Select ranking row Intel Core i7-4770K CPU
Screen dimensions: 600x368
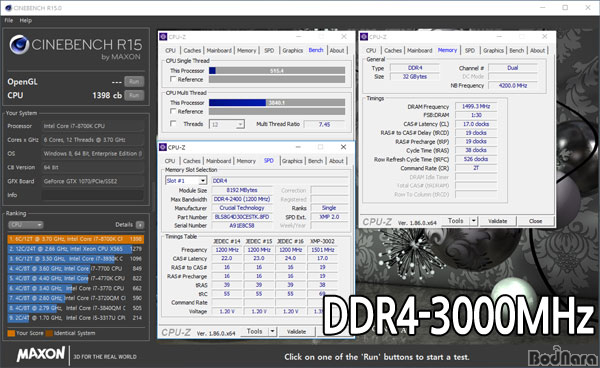point(75,278)
